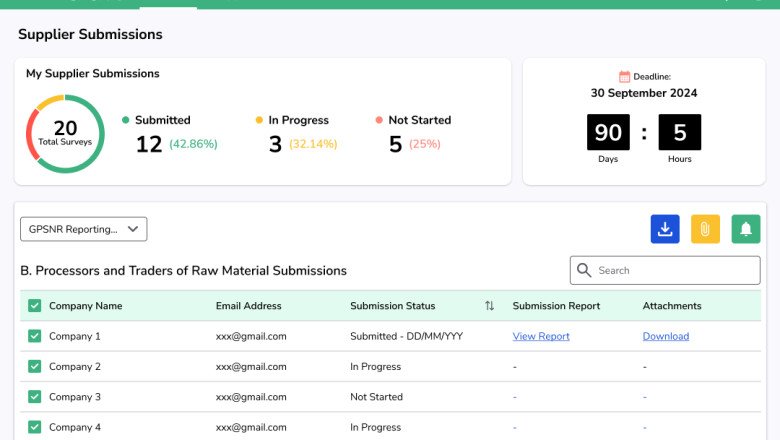
Task: Click the Processors and Traders section title
Action: point(184,271)
